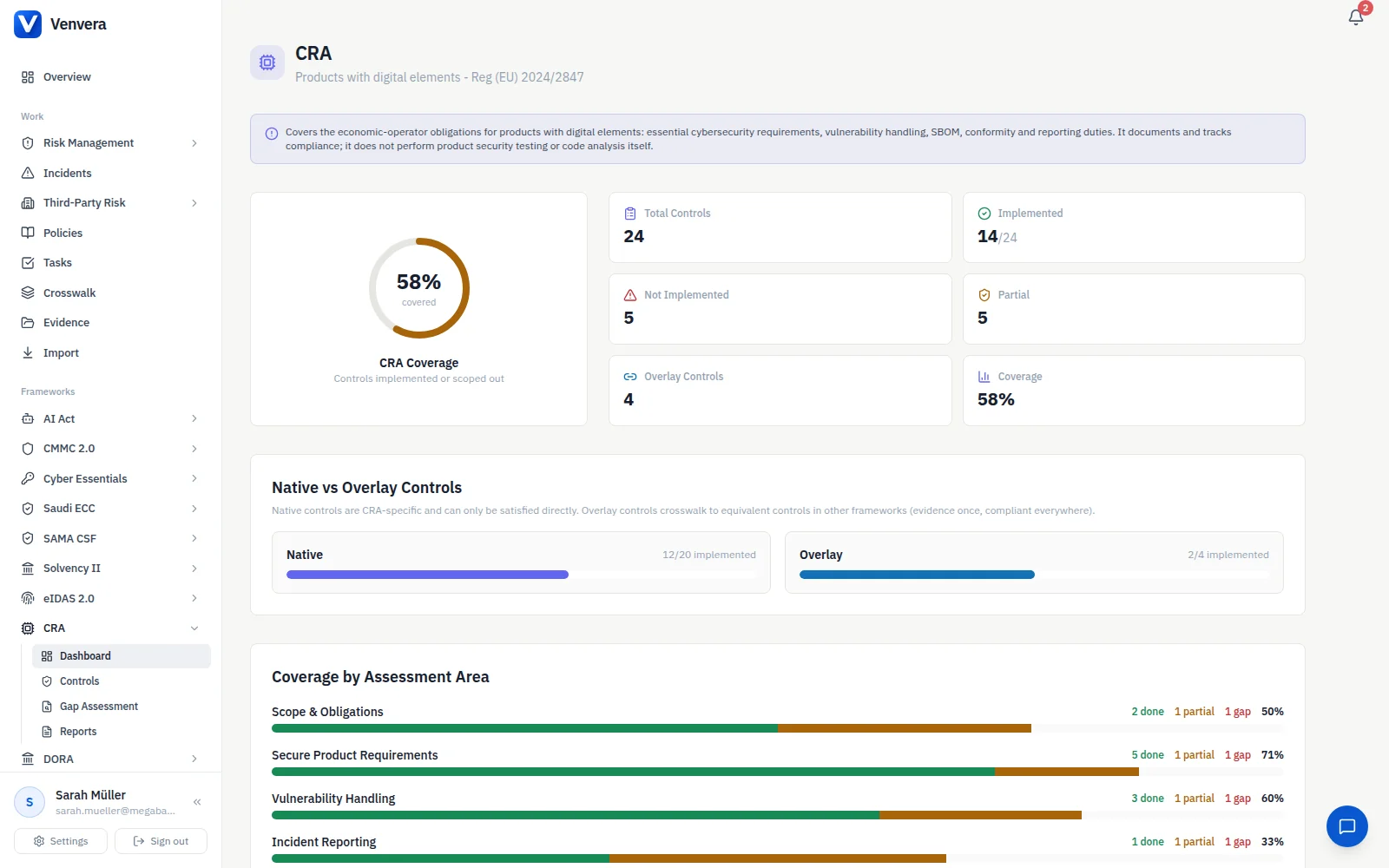Image resolution: width=1389 pixels, height=868 pixels.
Task: Open the CRA Gap Assessment page
Action: 122,707
